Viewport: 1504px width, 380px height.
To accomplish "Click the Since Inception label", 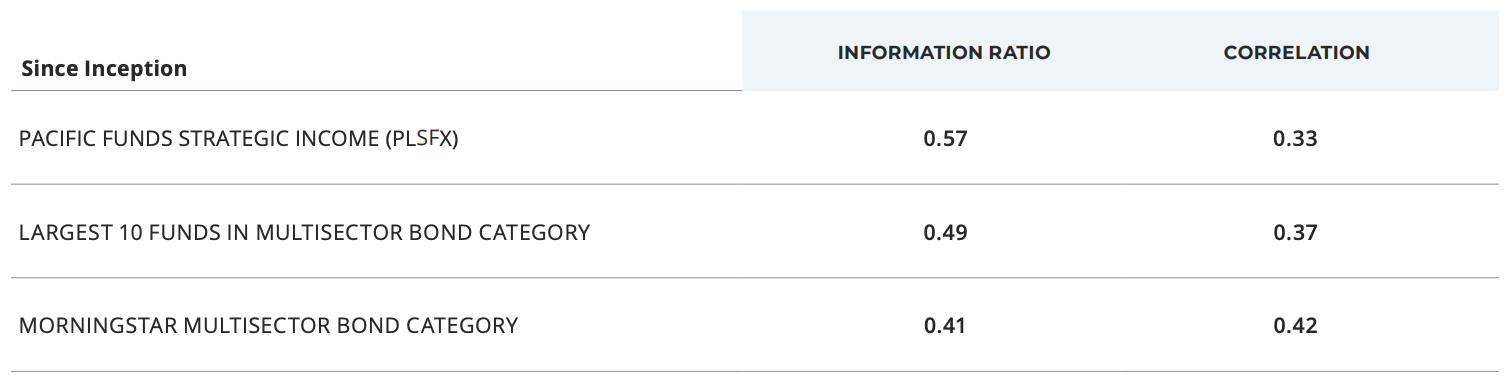I will (104, 69).
